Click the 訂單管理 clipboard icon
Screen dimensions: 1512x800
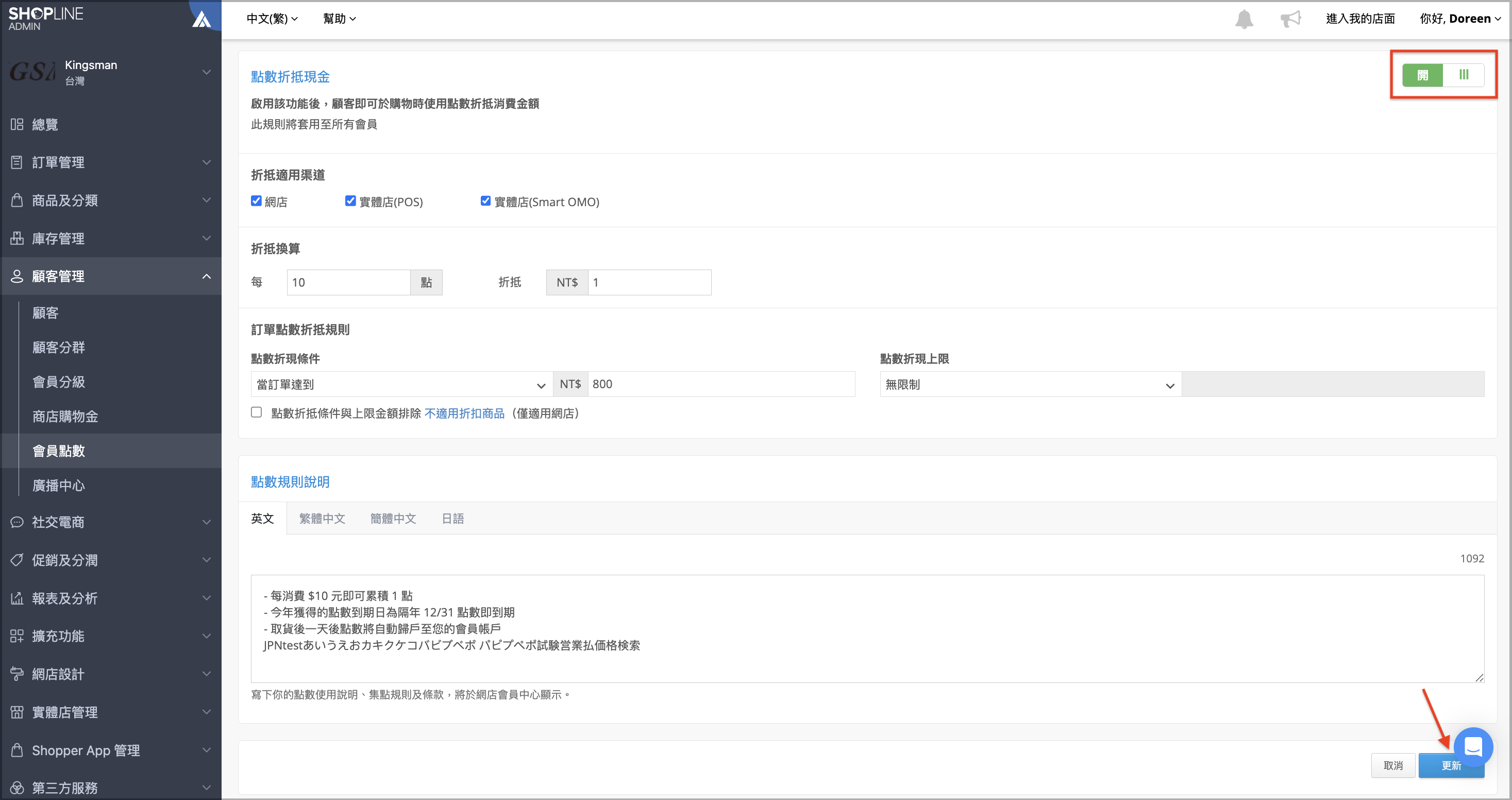tap(17, 162)
